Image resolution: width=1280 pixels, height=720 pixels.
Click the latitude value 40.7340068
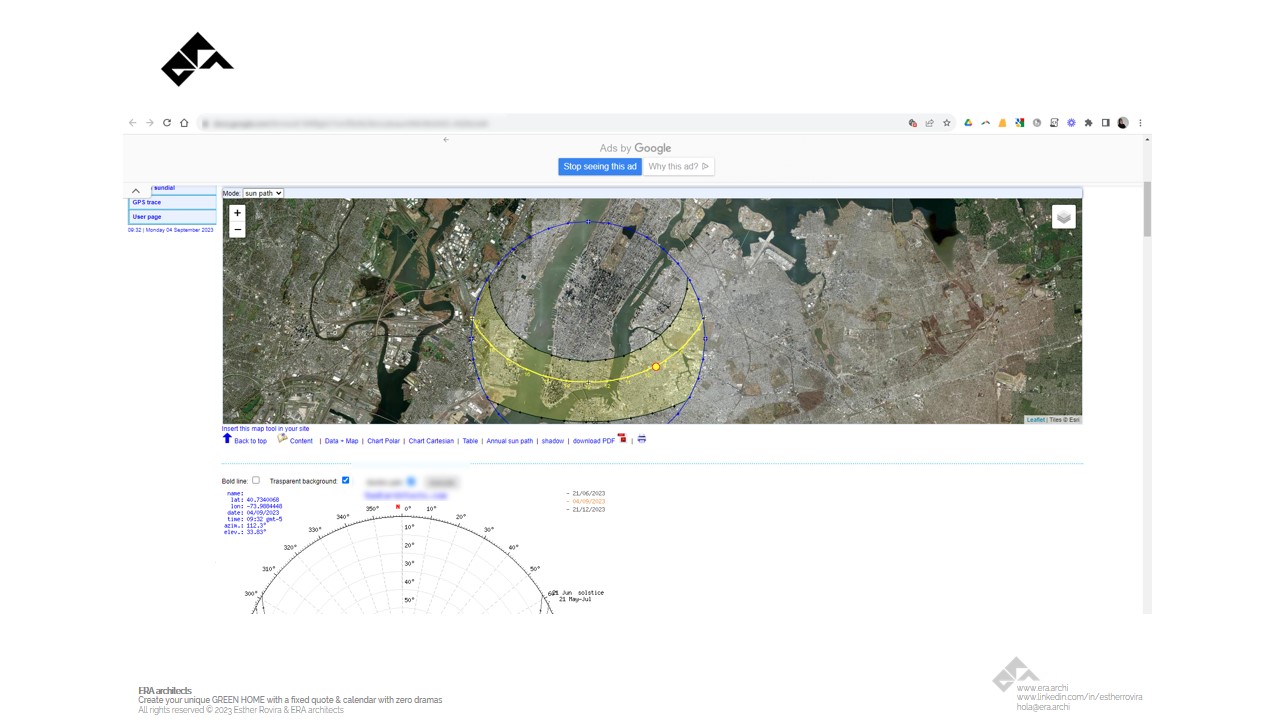click(x=263, y=499)
